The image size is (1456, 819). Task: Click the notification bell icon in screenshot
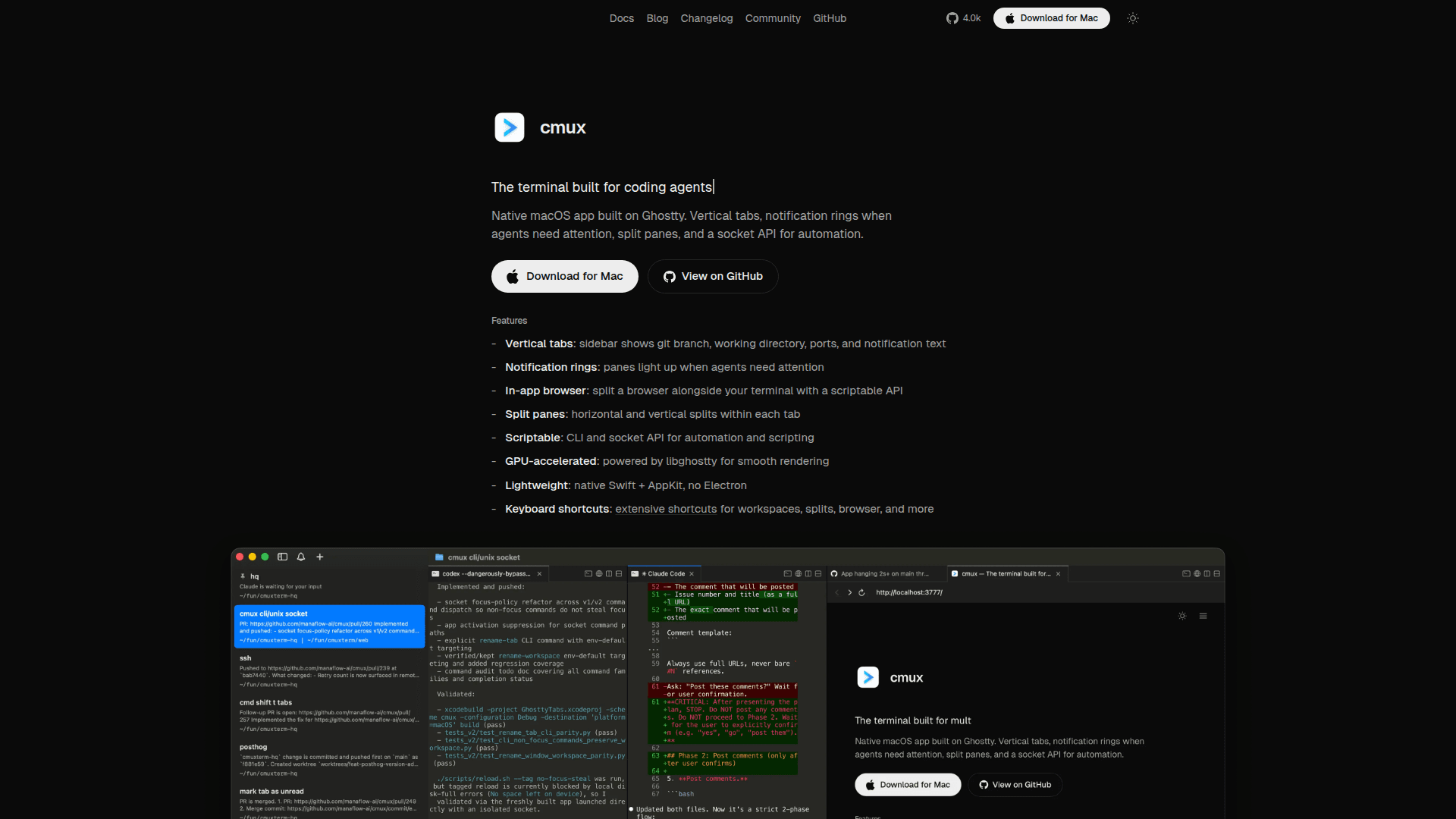[x=301, y=557]
